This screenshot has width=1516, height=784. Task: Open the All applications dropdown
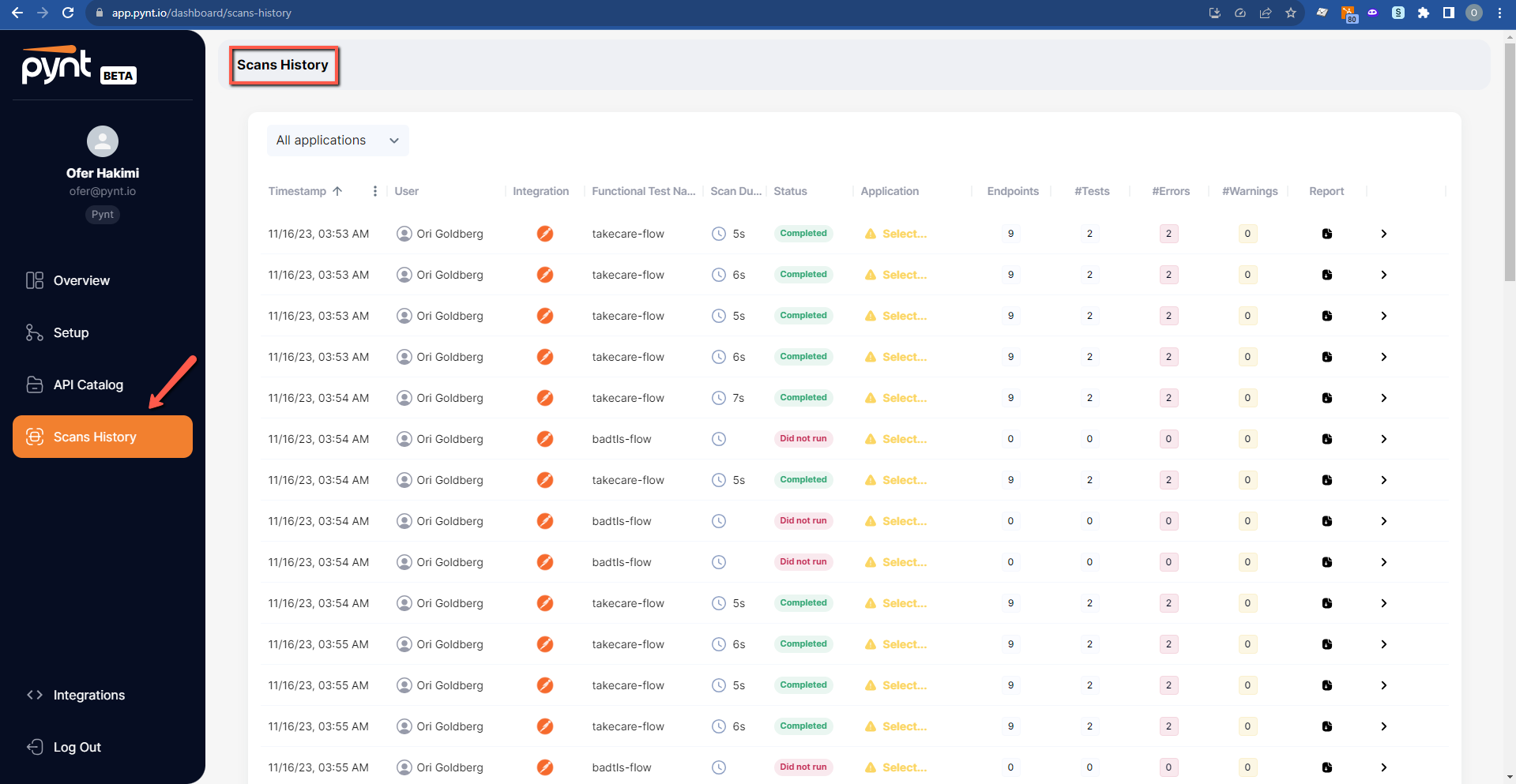click(337, 141)
